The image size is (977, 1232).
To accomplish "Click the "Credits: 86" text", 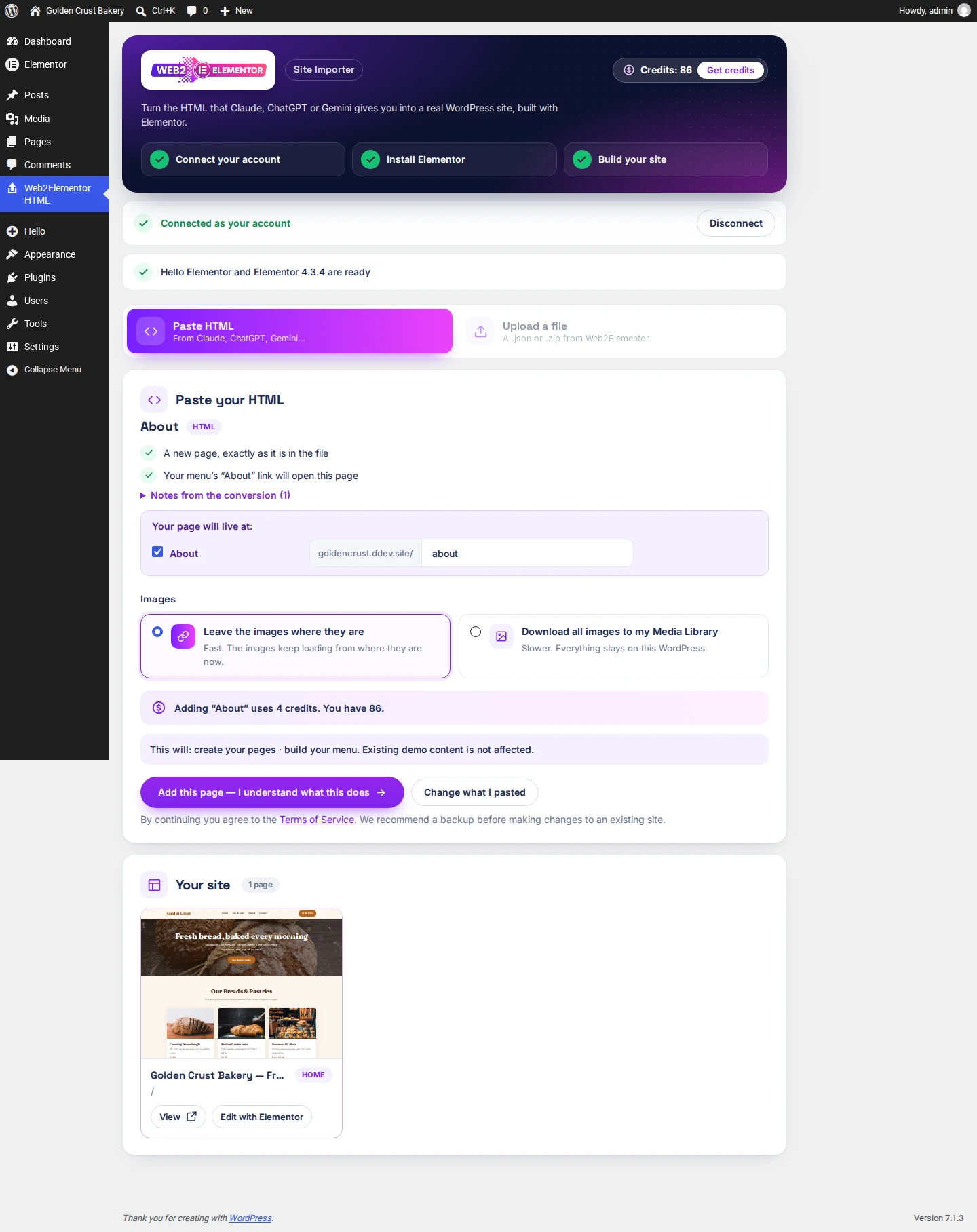I will [666, 70].
